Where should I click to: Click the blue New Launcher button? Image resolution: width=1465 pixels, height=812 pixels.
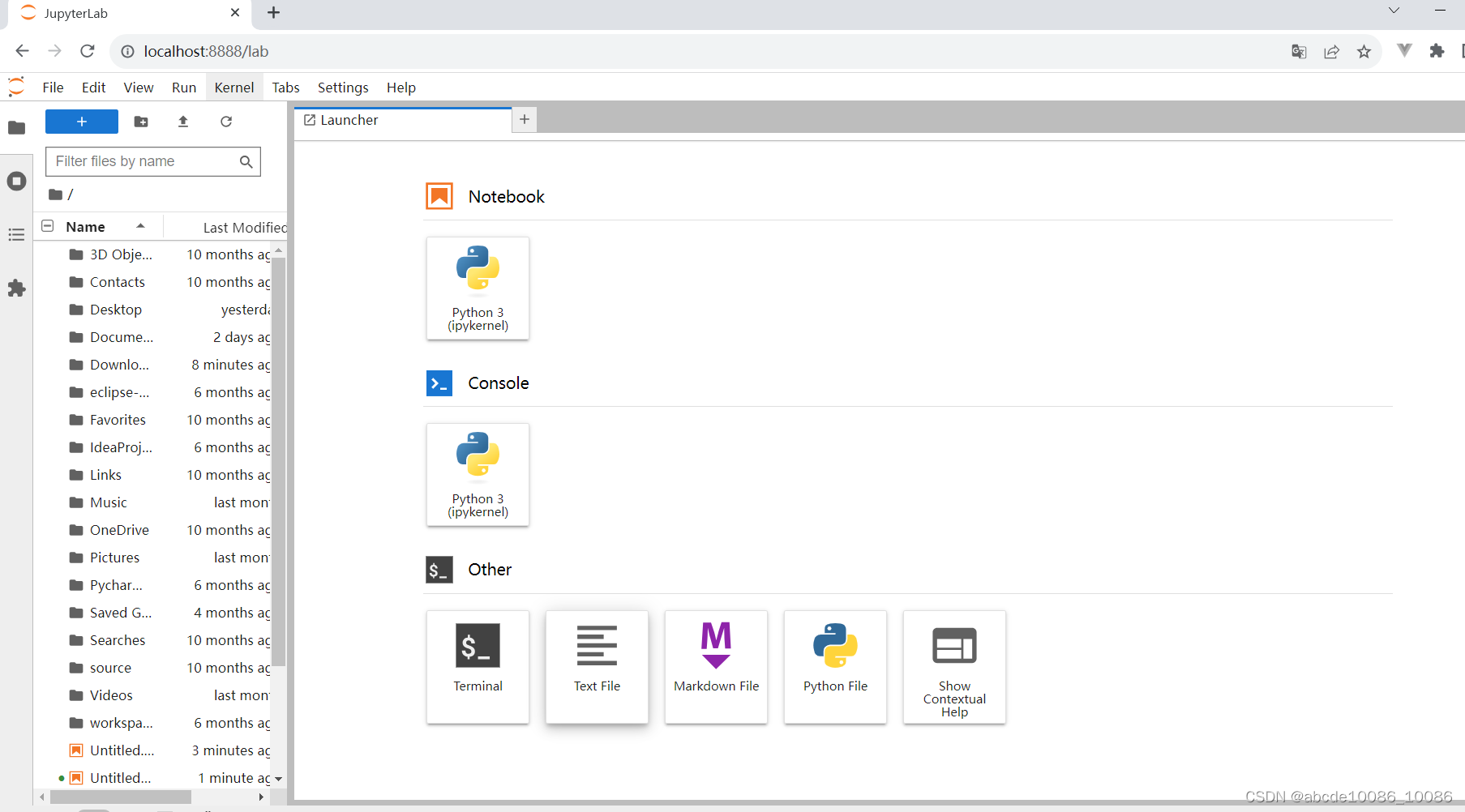[81, 122]
